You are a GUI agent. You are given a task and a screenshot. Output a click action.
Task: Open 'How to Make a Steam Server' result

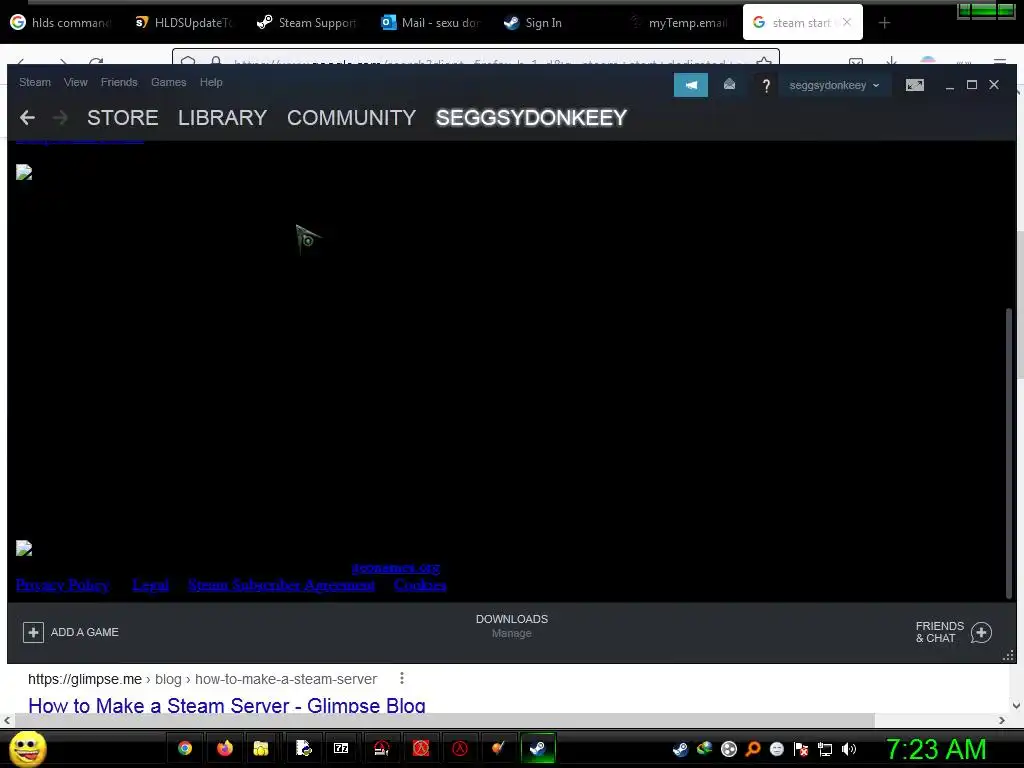227,705
